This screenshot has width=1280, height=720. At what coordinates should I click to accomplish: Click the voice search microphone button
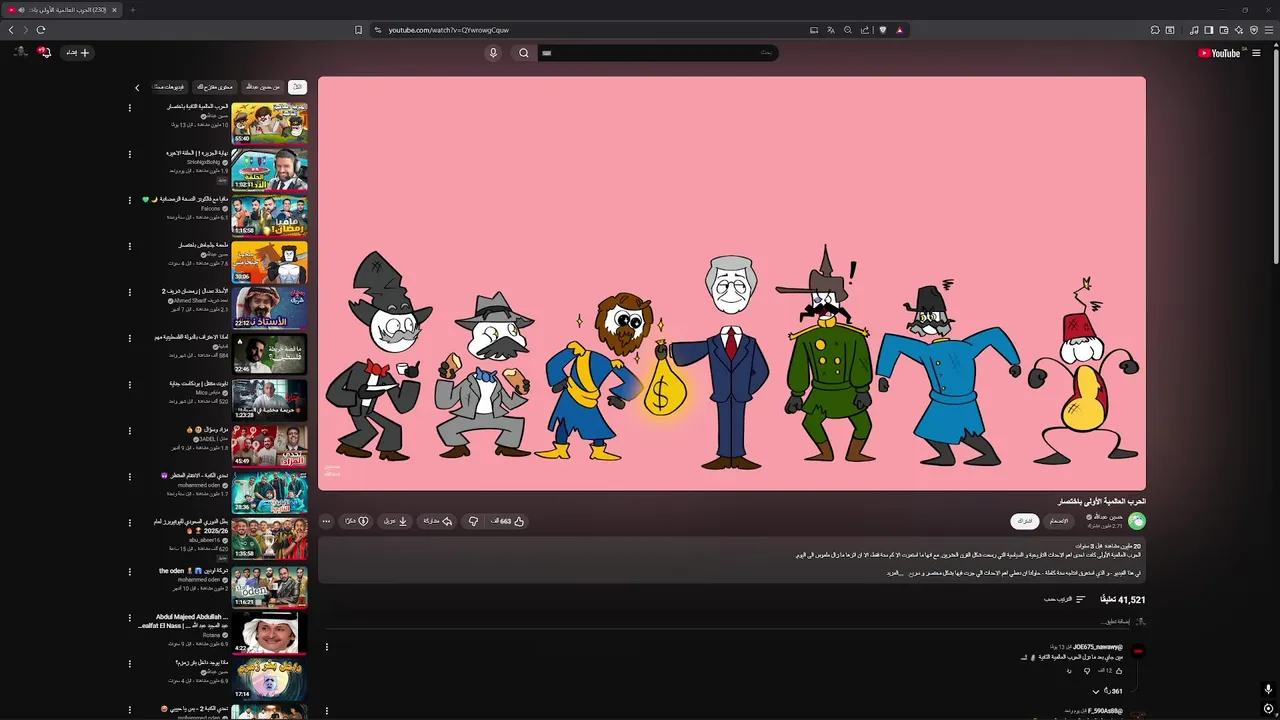[x=493, y=53]
